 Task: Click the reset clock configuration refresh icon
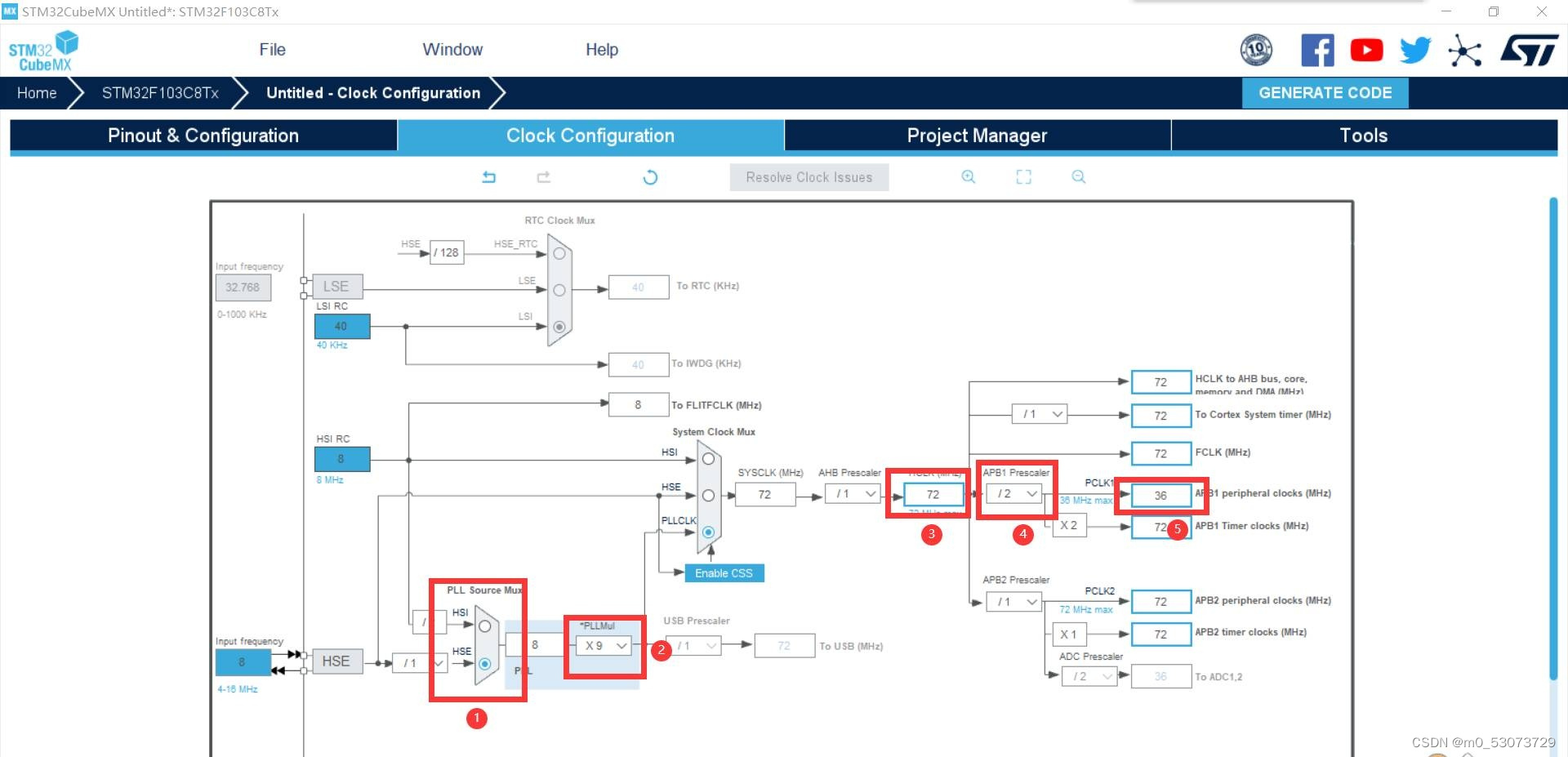tap(650, 177)
